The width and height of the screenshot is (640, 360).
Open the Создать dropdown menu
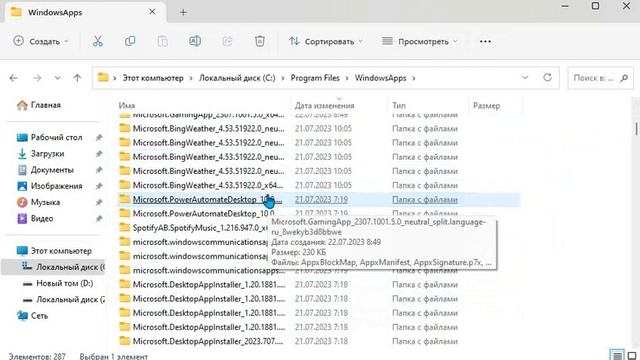40,41
